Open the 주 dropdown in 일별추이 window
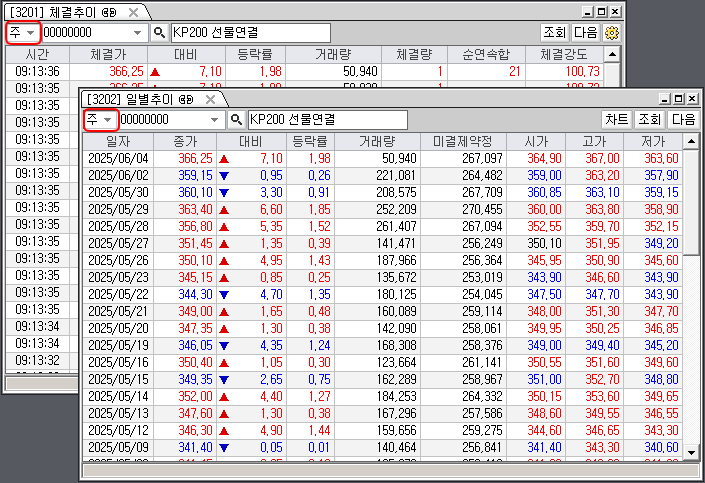 (99, 119)
